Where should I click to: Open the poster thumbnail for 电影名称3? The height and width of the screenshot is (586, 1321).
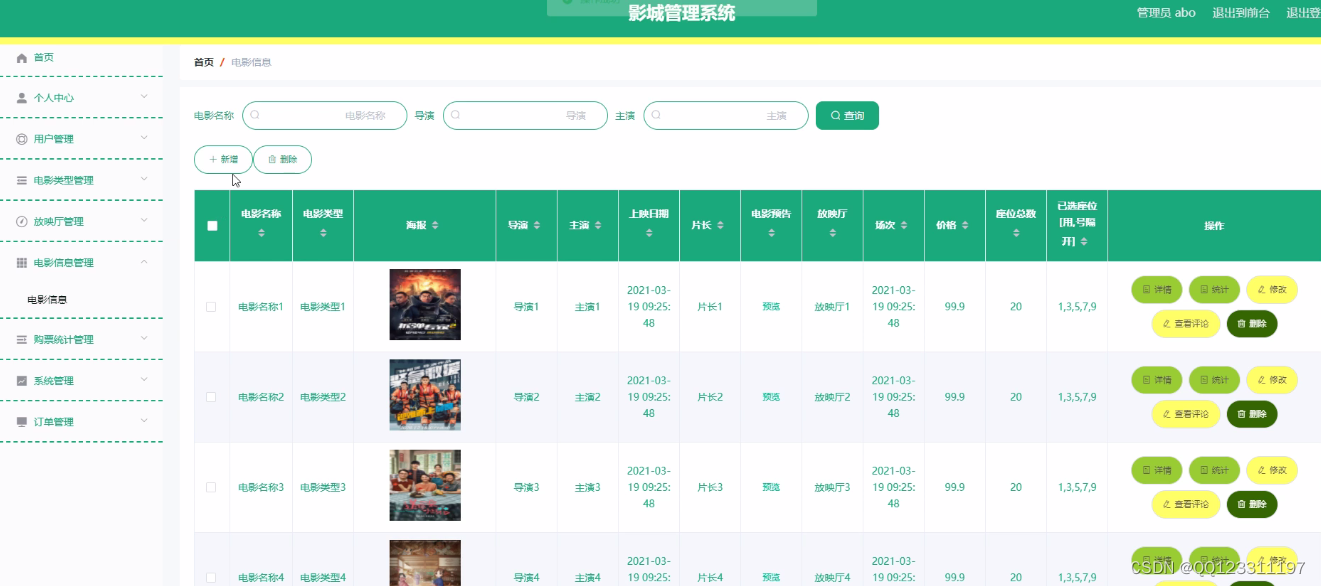coord(425,485)
